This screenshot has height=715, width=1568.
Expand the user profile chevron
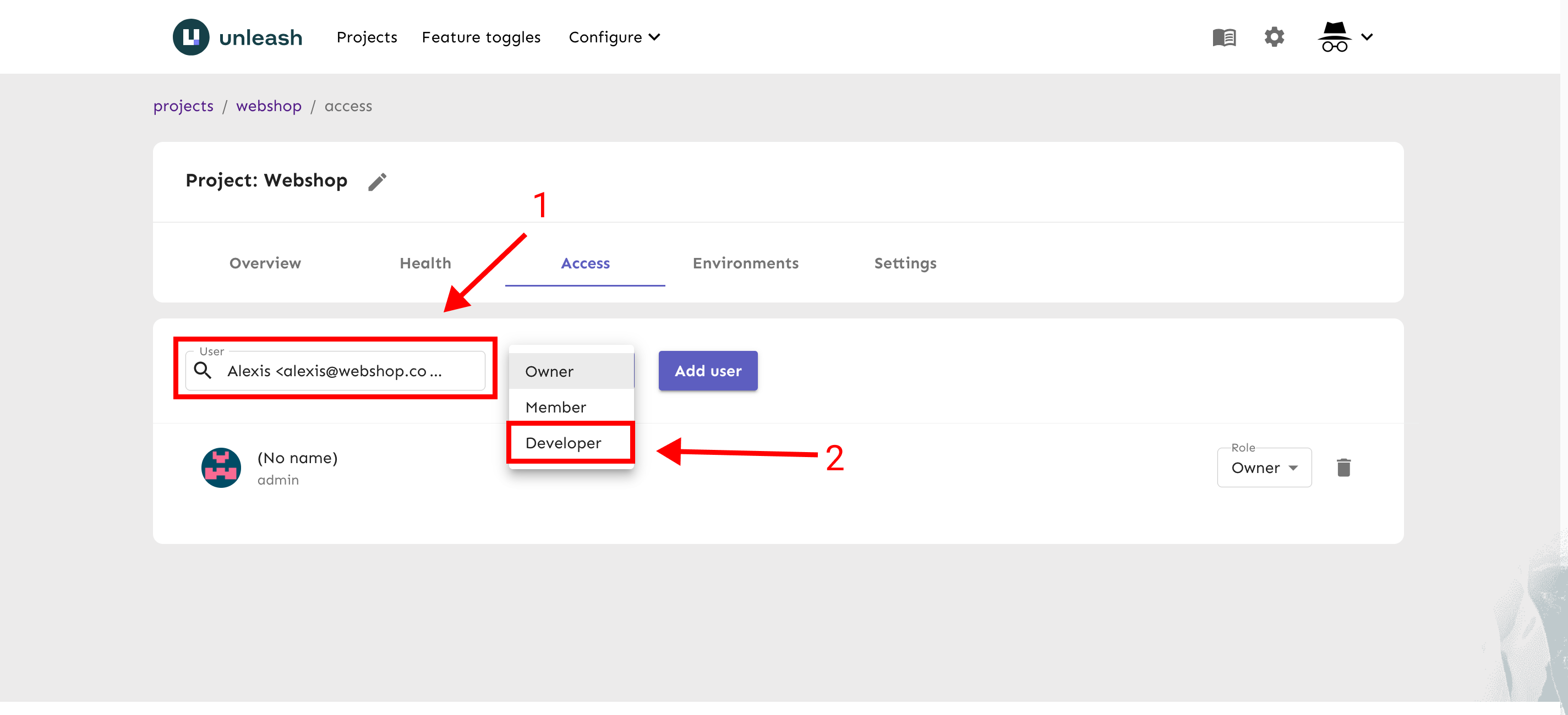coord(1367,37)
